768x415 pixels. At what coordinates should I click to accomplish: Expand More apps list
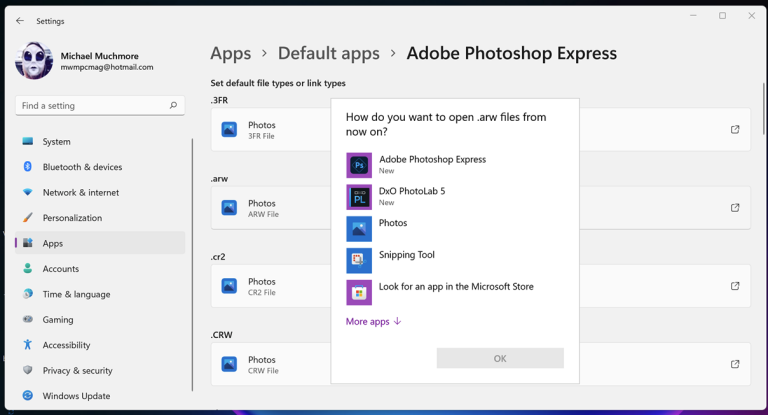coord(373,321)
